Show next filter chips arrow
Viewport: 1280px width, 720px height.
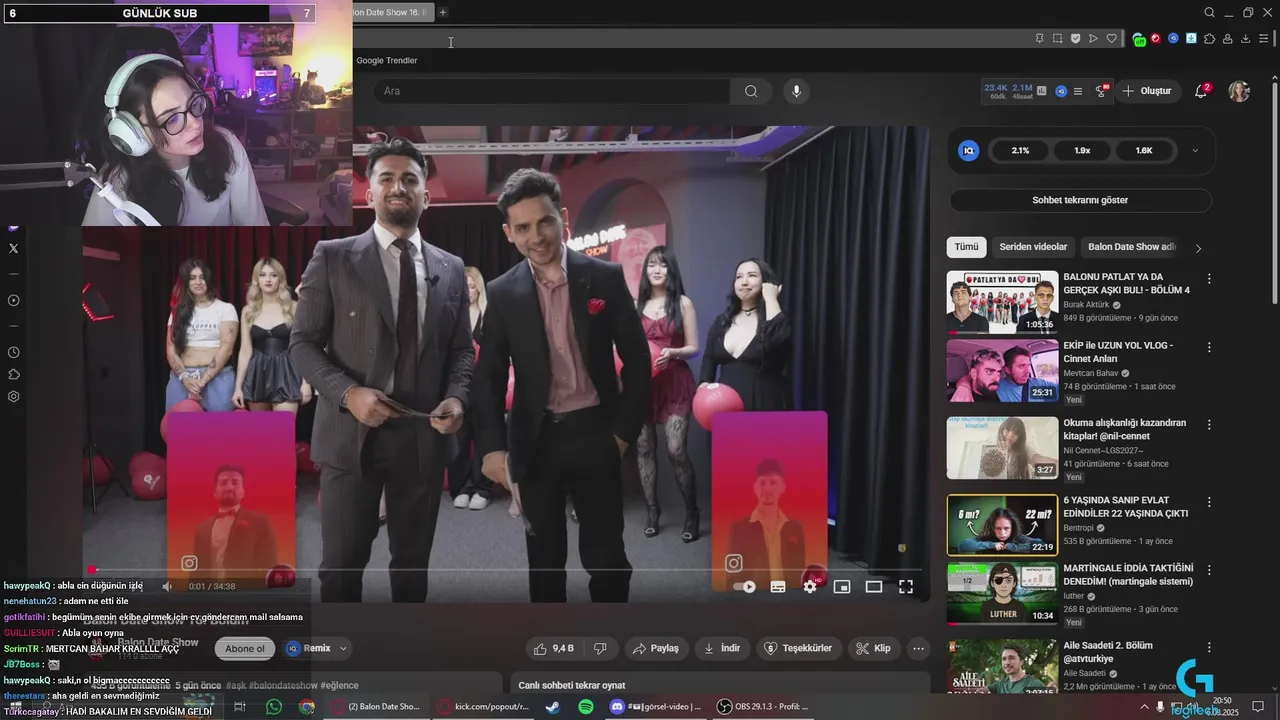[x=1198, y=248]
